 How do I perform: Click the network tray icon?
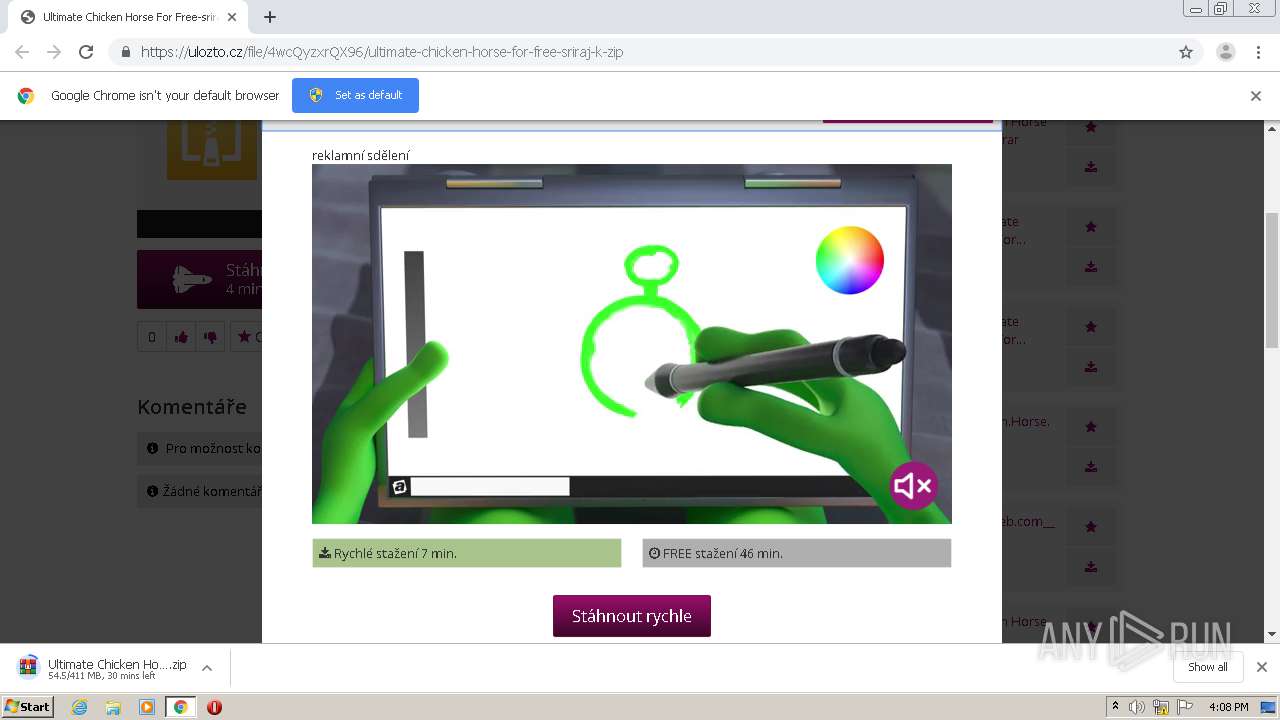pyautogui.click(x=1160, y=707)
